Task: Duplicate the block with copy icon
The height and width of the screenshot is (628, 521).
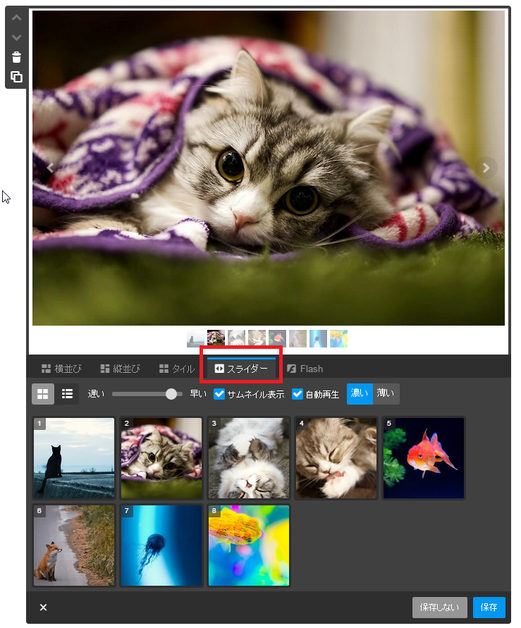Action: pos(16,76)
